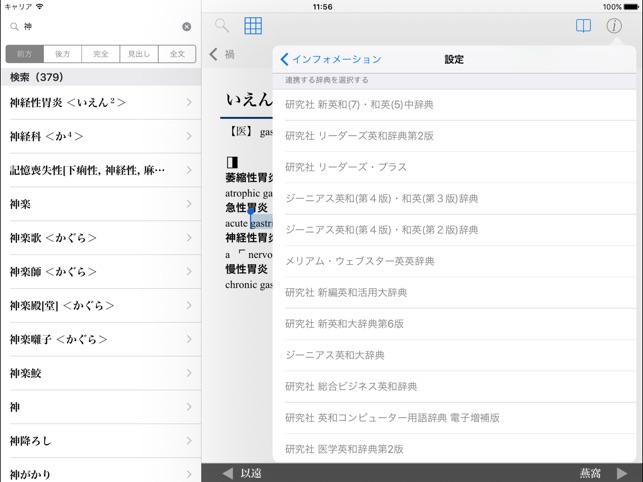Tap the magnifier icon in search field

click(14, 27)
